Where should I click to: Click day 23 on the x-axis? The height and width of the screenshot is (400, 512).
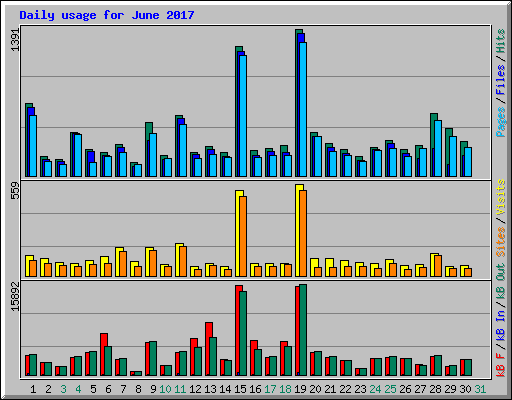360,389
